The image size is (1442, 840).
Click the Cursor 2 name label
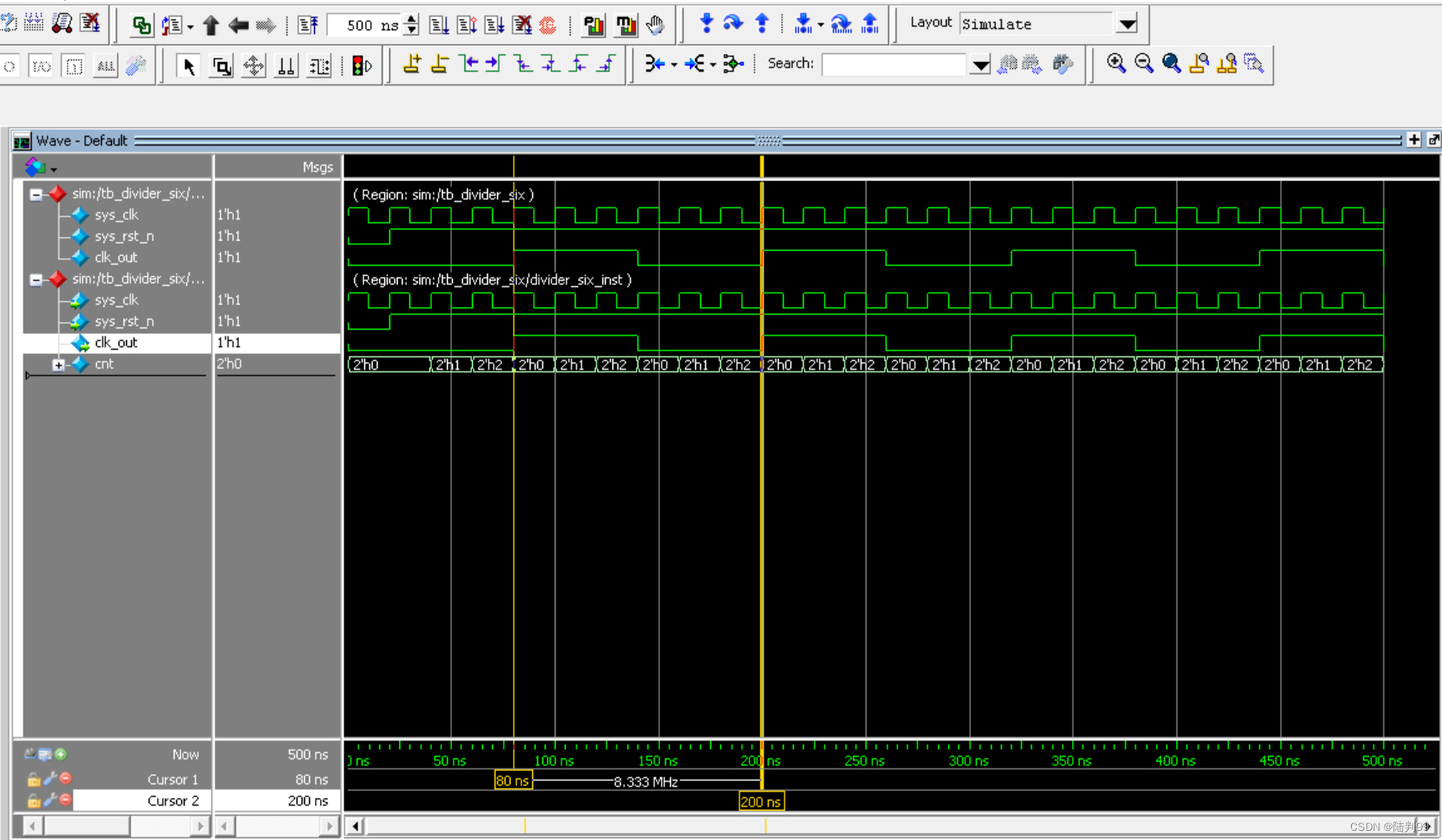[174, 800]
